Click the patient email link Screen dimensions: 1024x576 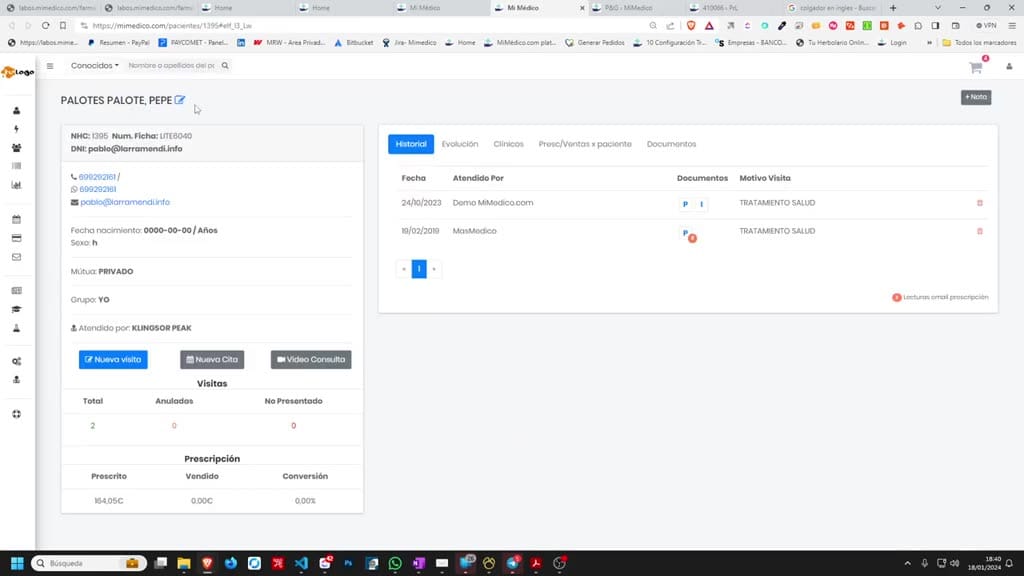pyautogui.click(x=125, y=202)
